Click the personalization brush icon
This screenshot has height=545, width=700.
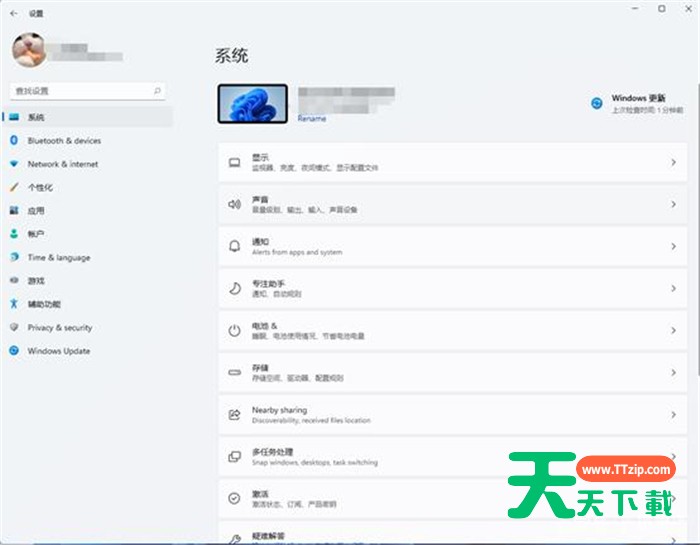[14, 187]
